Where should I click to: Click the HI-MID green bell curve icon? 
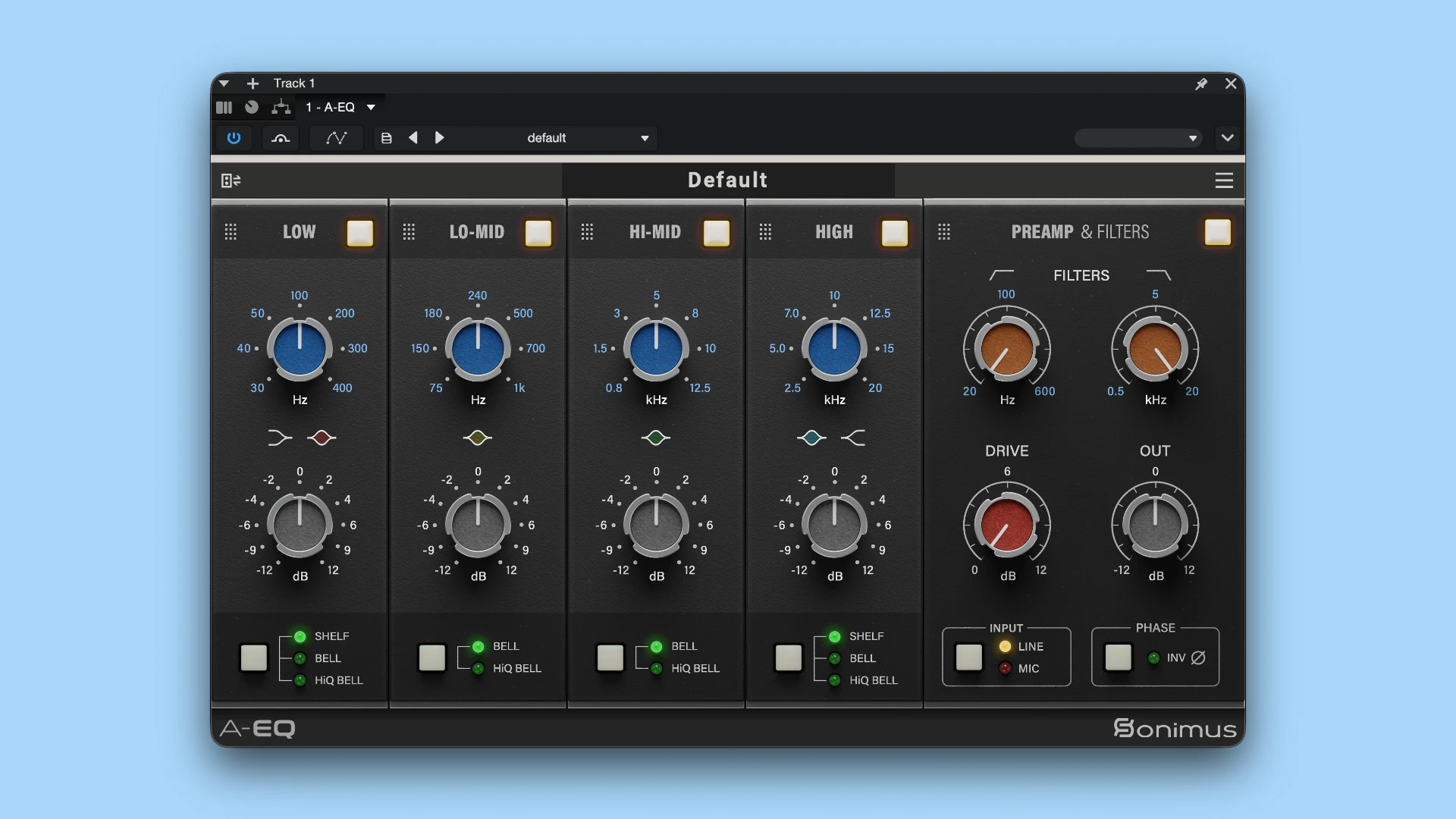pyautogui.click(x=656, y=438)
